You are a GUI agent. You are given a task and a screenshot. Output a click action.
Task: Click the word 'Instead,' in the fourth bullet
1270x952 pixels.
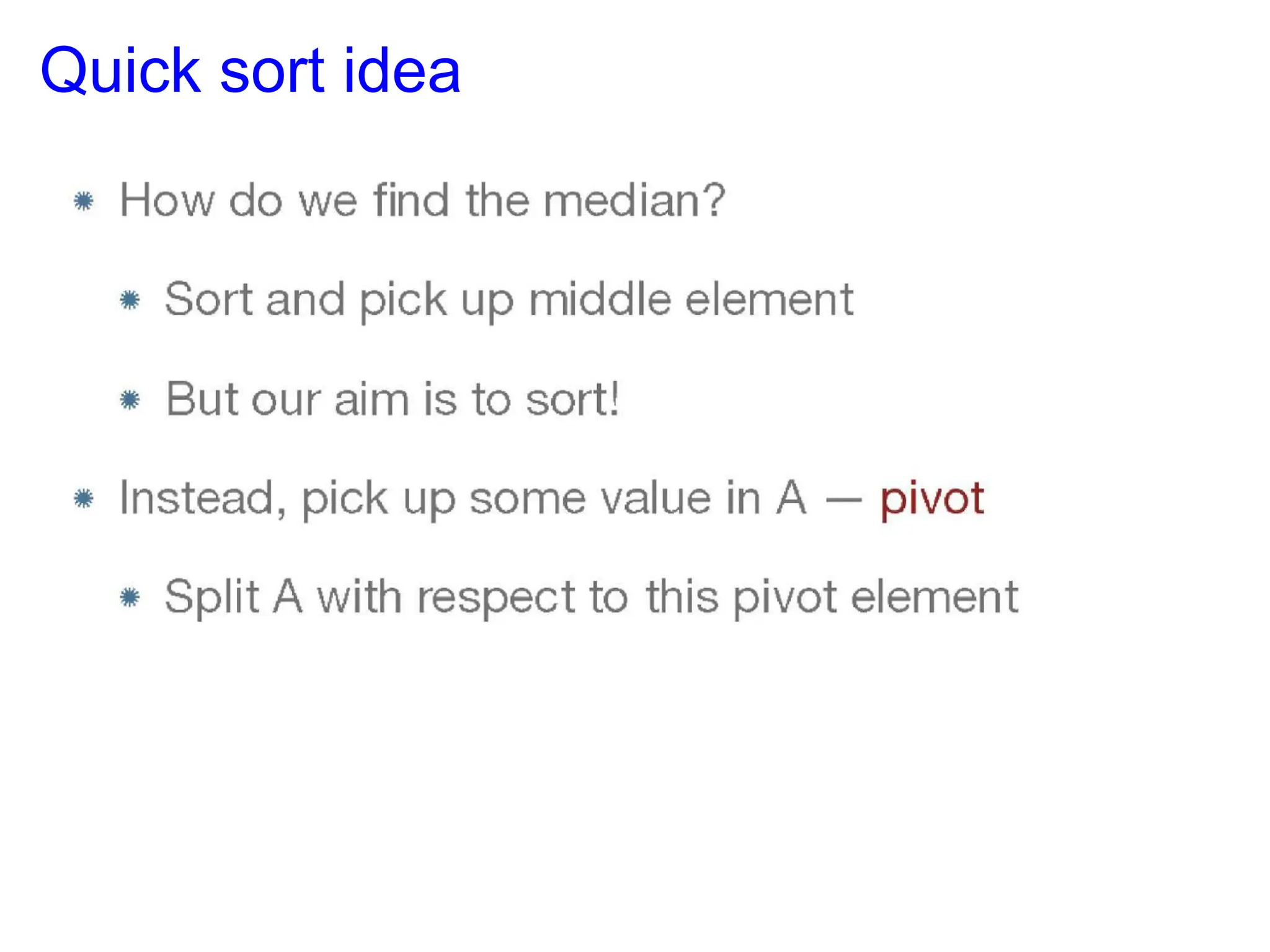(203, 499)
